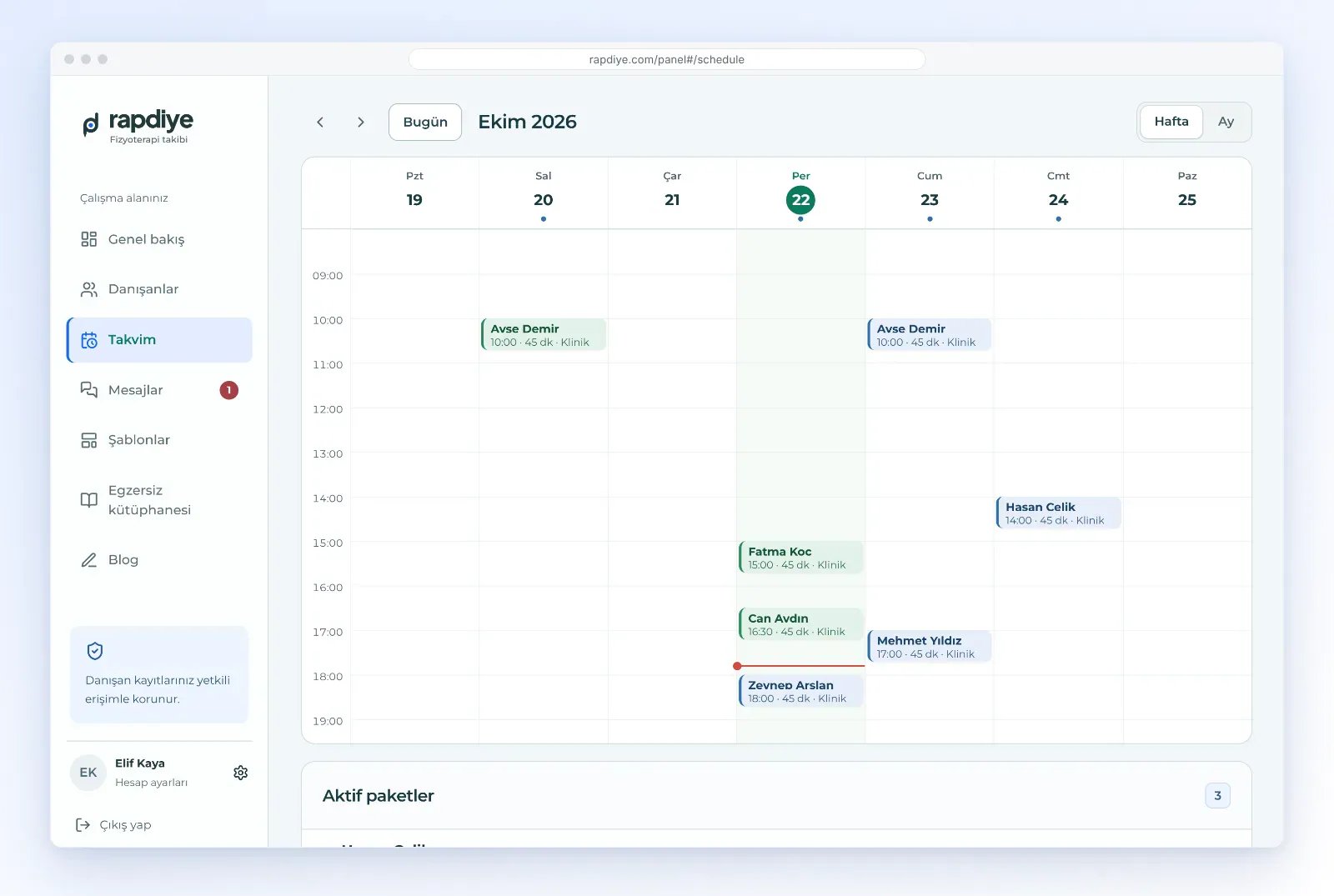Open Mesajlar chat icon
This screenshot has height=896, width=1334.
pos(88,390)
